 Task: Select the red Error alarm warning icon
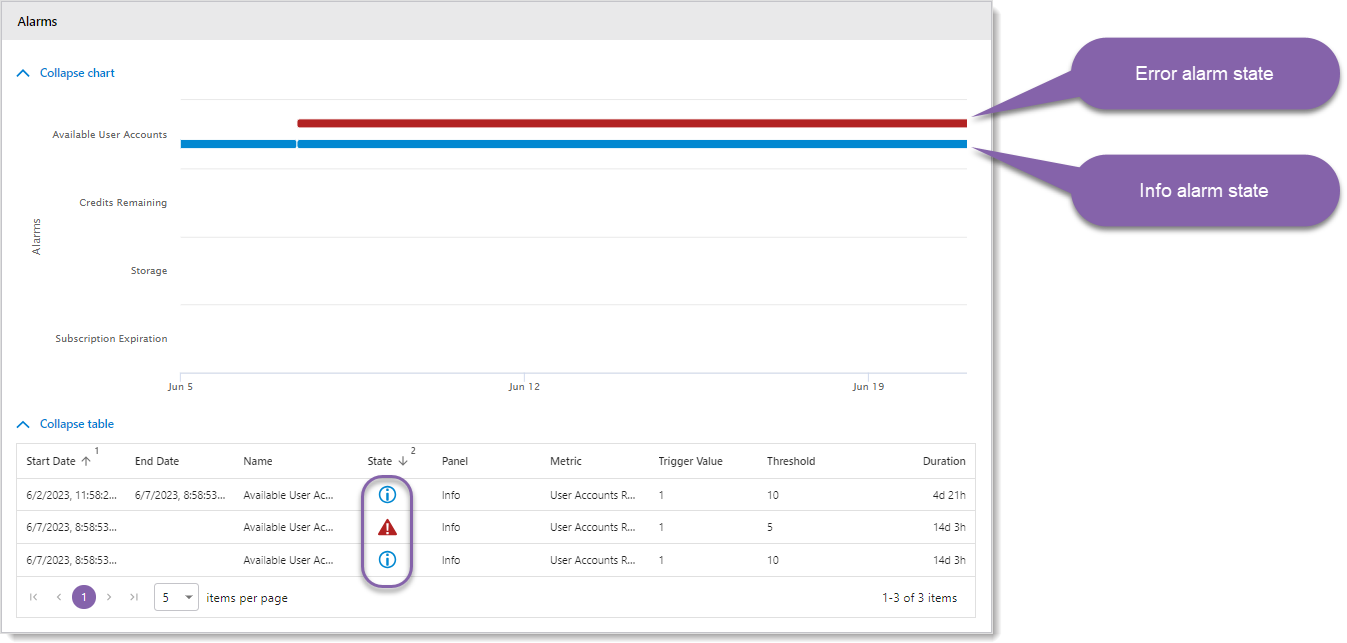click(387, 527)
